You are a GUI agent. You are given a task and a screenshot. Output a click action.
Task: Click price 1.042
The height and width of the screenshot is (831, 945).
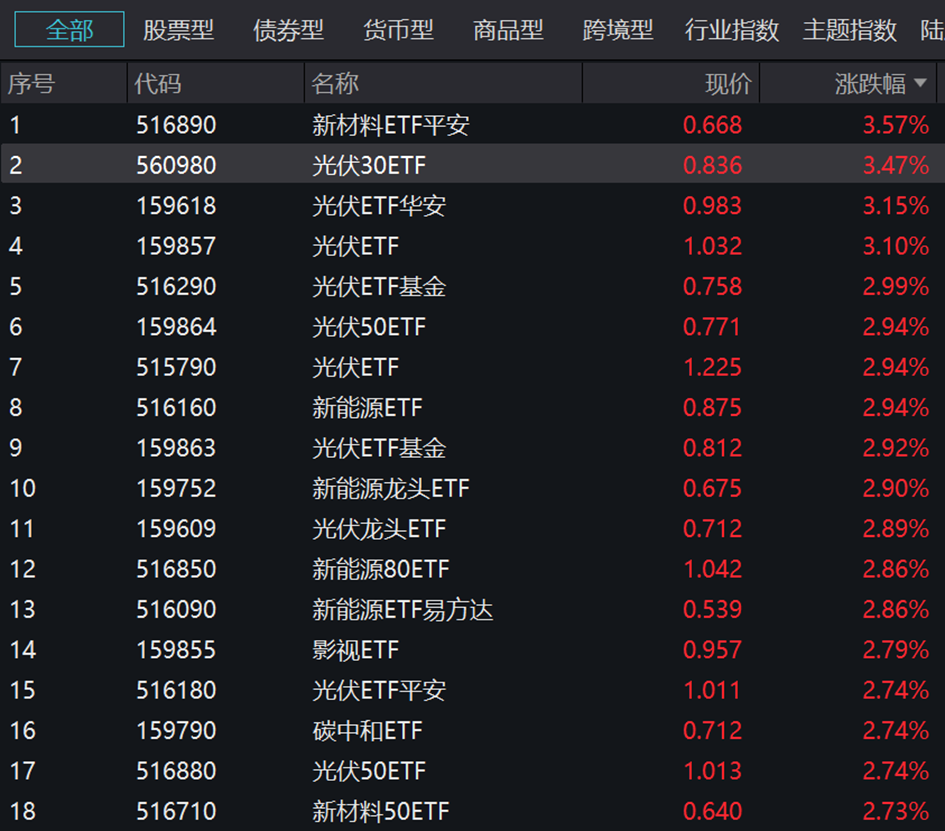712,569
